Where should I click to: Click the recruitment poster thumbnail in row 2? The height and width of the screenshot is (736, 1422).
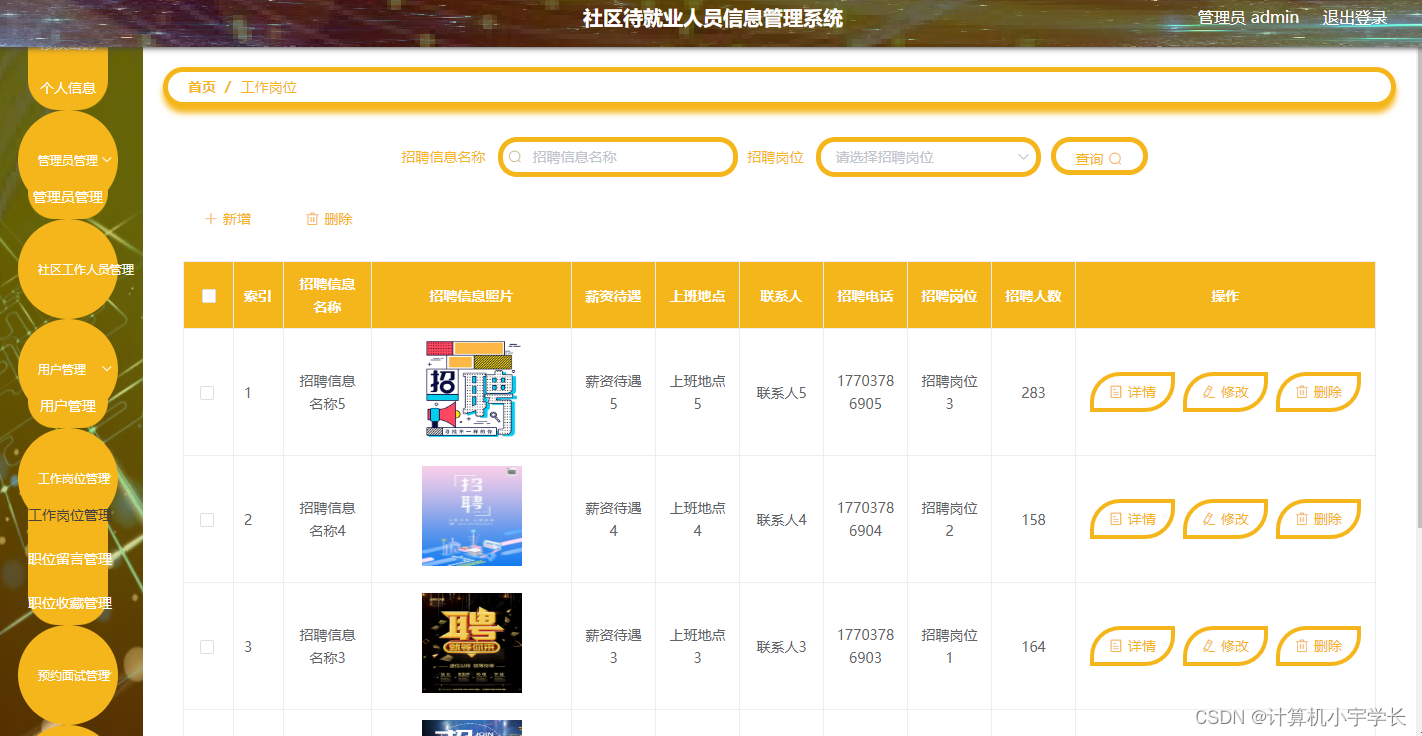coord(471,516)
